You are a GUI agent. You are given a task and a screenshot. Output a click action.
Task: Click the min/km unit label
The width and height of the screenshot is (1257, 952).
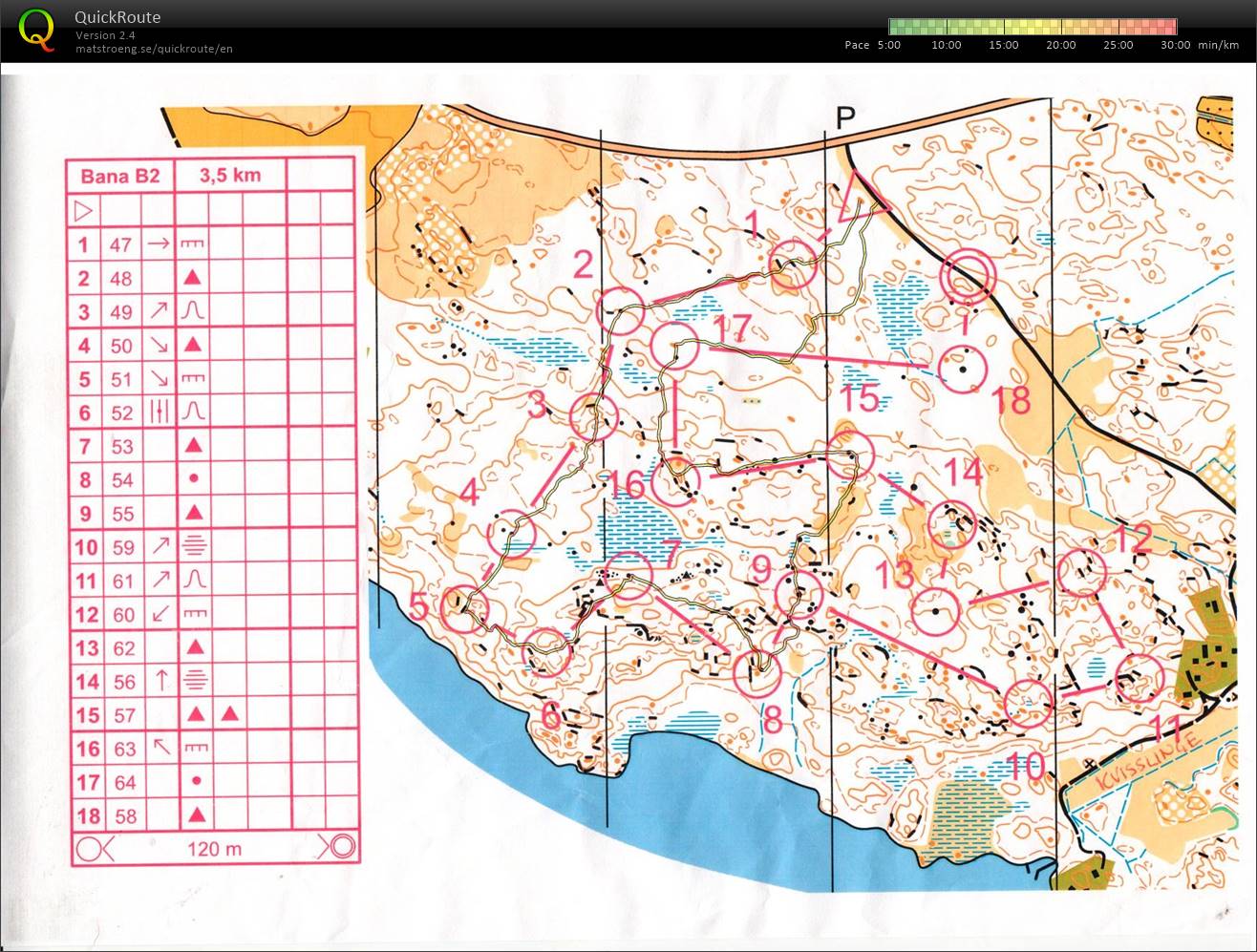[x=1218, y=45]
